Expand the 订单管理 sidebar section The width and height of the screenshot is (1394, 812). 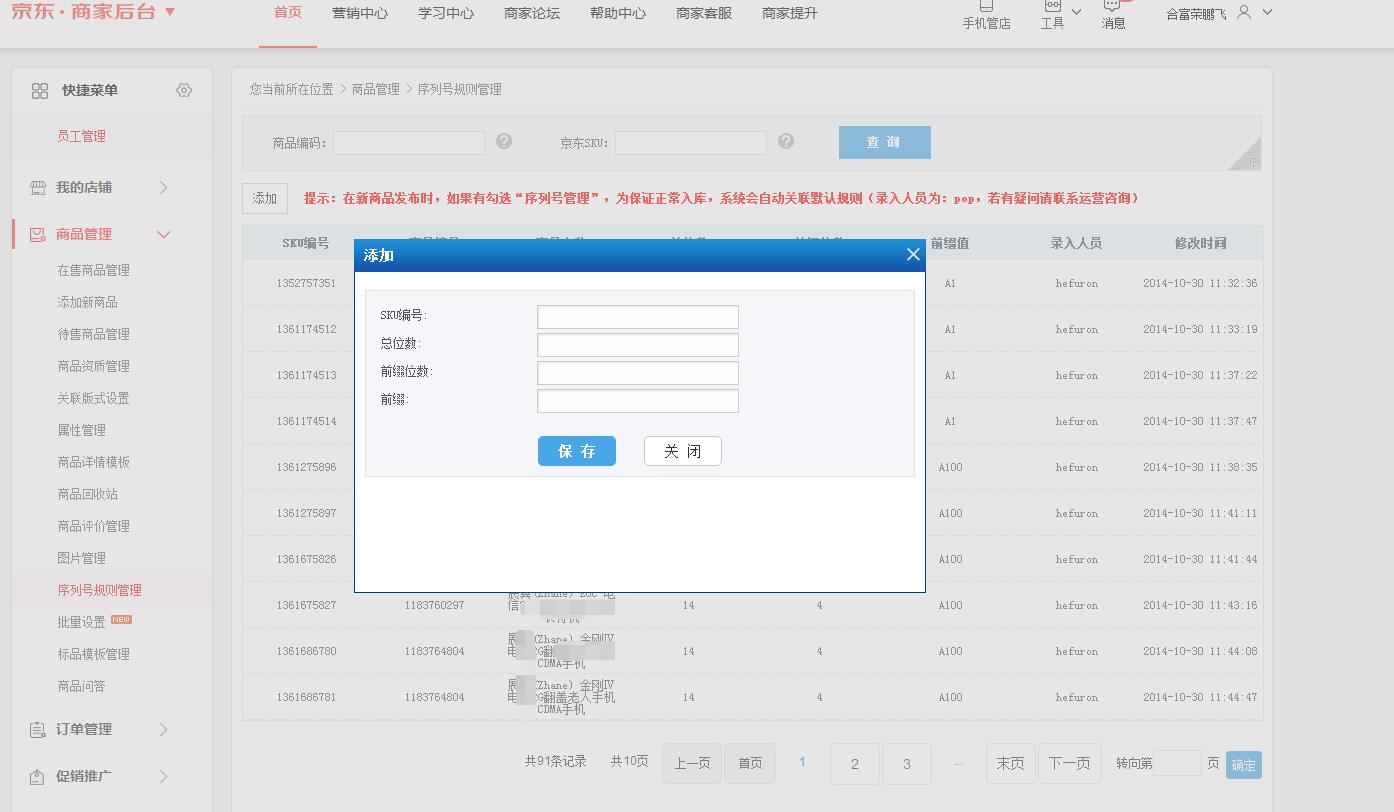[164, 729]
